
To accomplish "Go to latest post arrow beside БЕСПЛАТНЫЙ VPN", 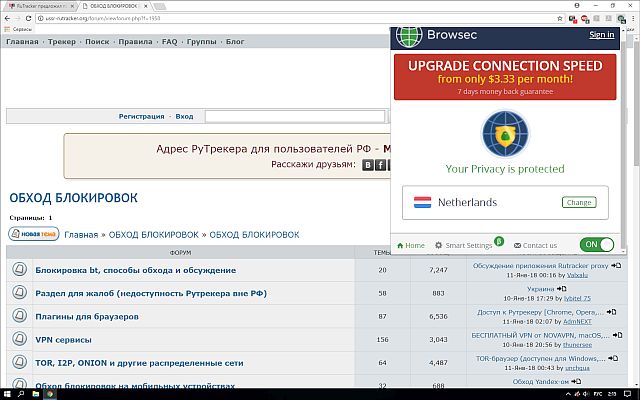I will point(618,335).
